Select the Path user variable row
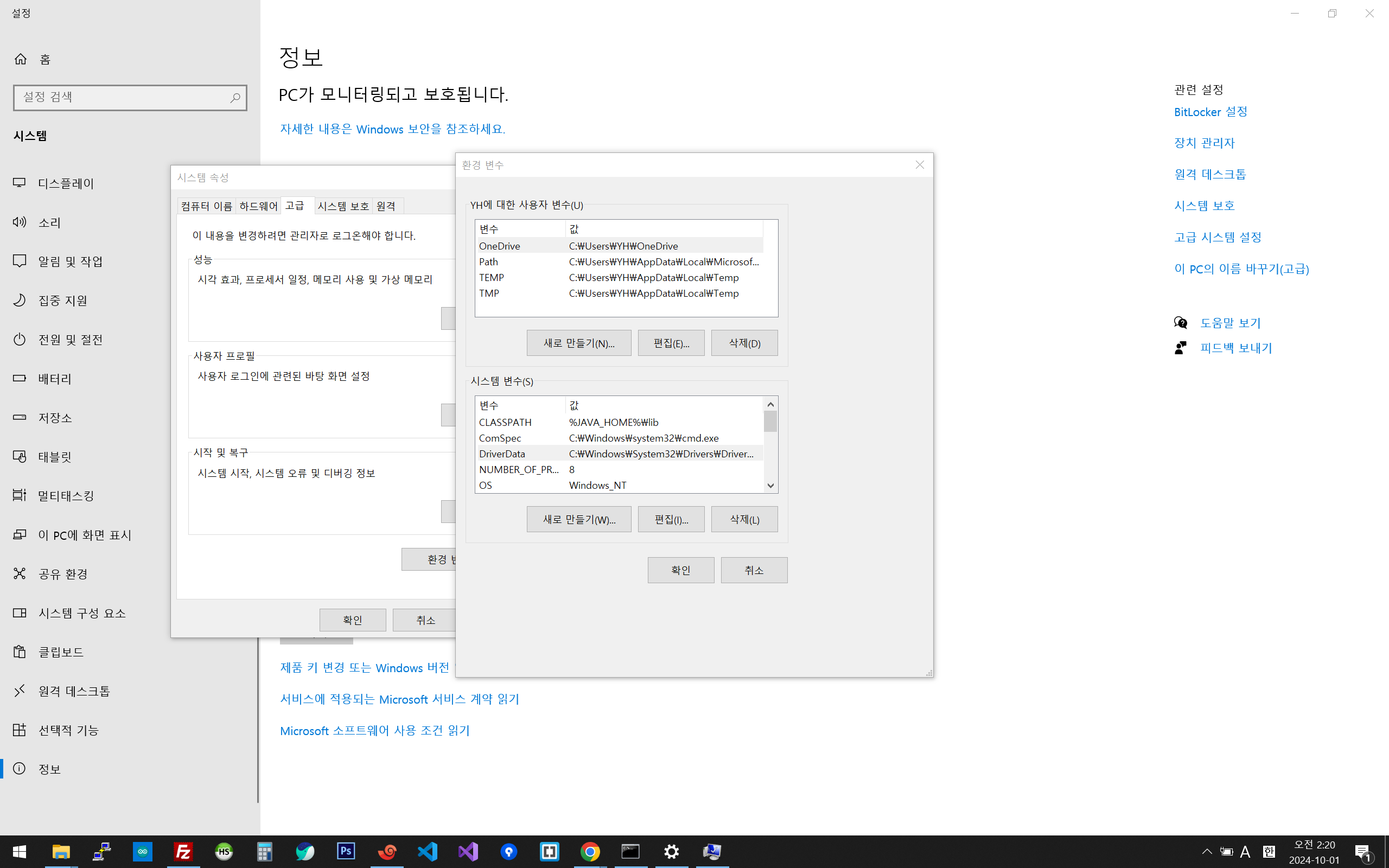Image resolution: width=1389 pixels, height=868 pixels. (619, 262)
